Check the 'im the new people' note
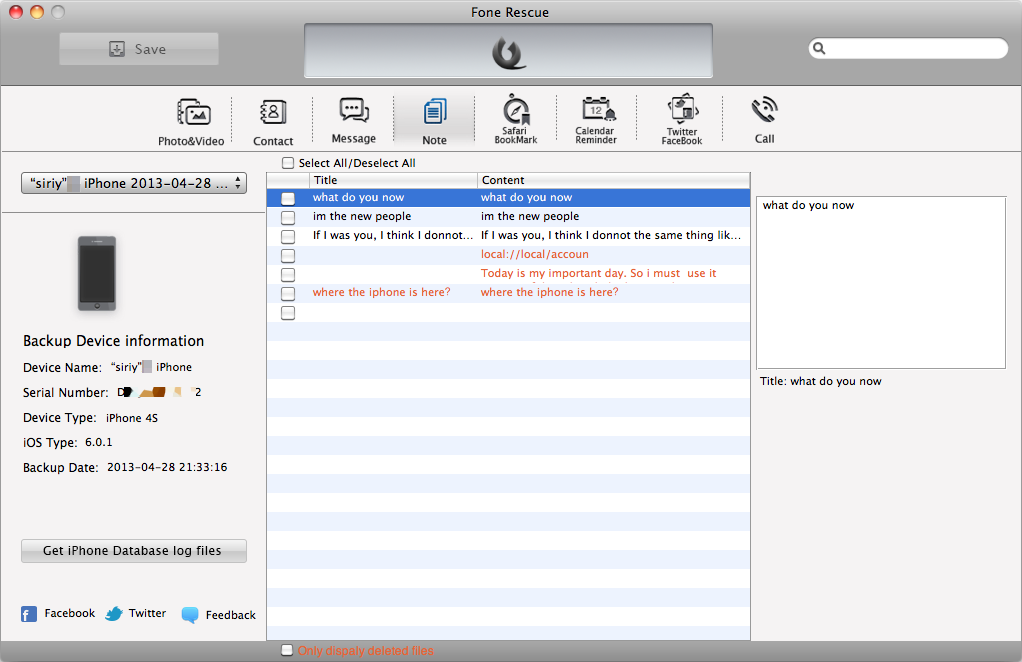The image size is (1022, 662). (288, 217)
